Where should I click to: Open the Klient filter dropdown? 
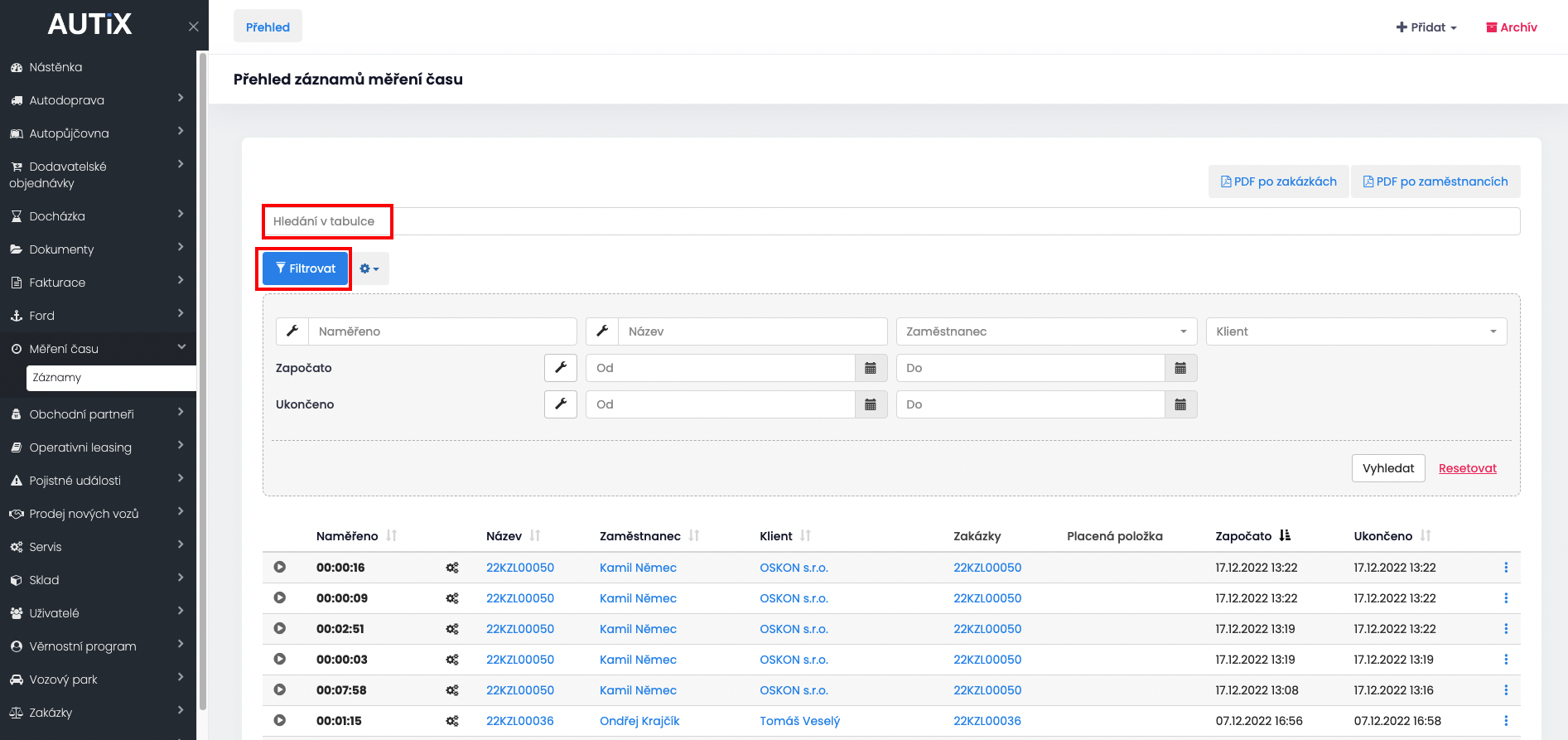[1357, 331]
